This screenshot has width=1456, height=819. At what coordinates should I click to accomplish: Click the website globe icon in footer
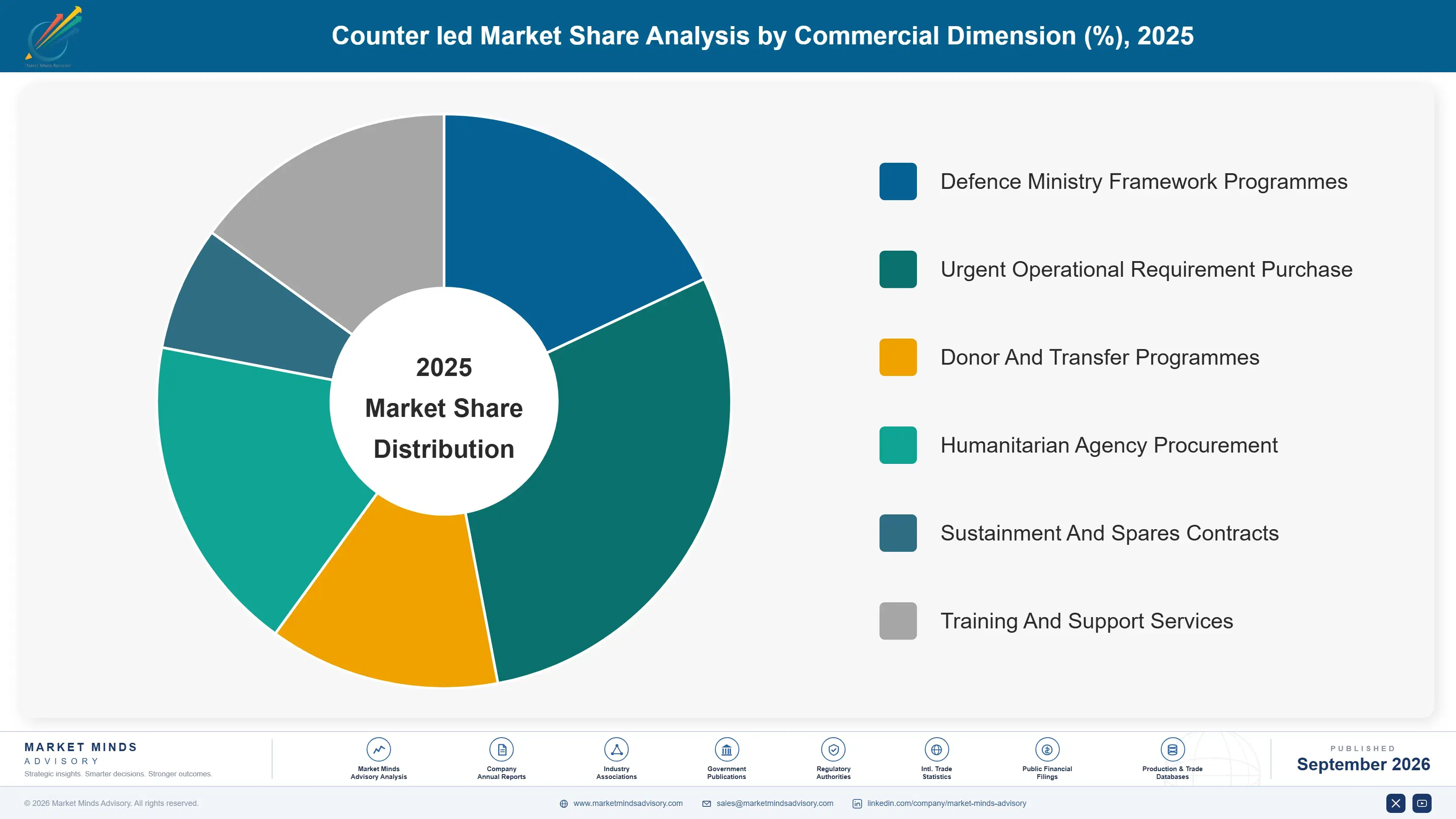[x=563, y=804]
